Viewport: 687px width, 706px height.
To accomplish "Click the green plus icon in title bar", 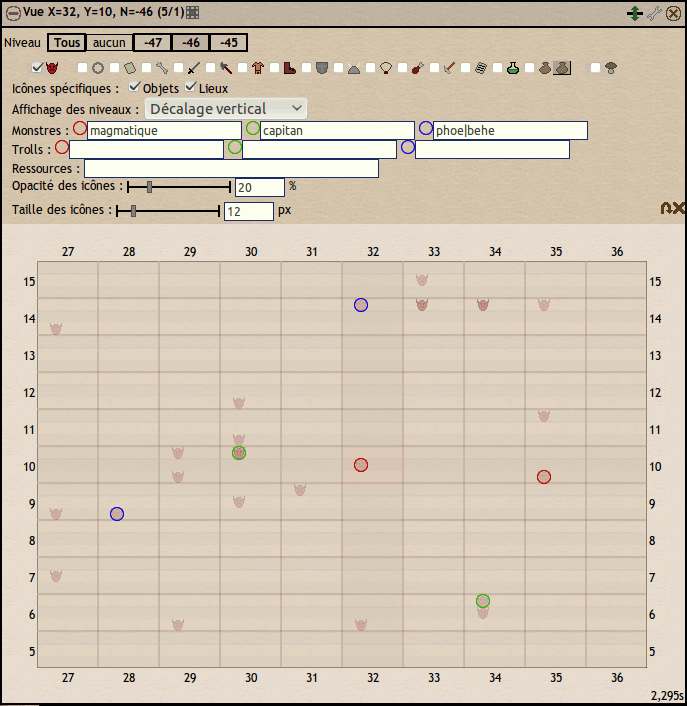I will click(634, 13).
